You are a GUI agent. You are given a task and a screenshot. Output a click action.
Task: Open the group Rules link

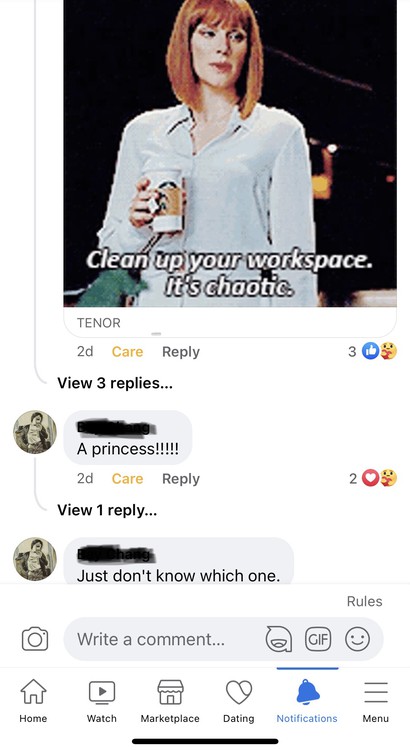coord(365,601)
